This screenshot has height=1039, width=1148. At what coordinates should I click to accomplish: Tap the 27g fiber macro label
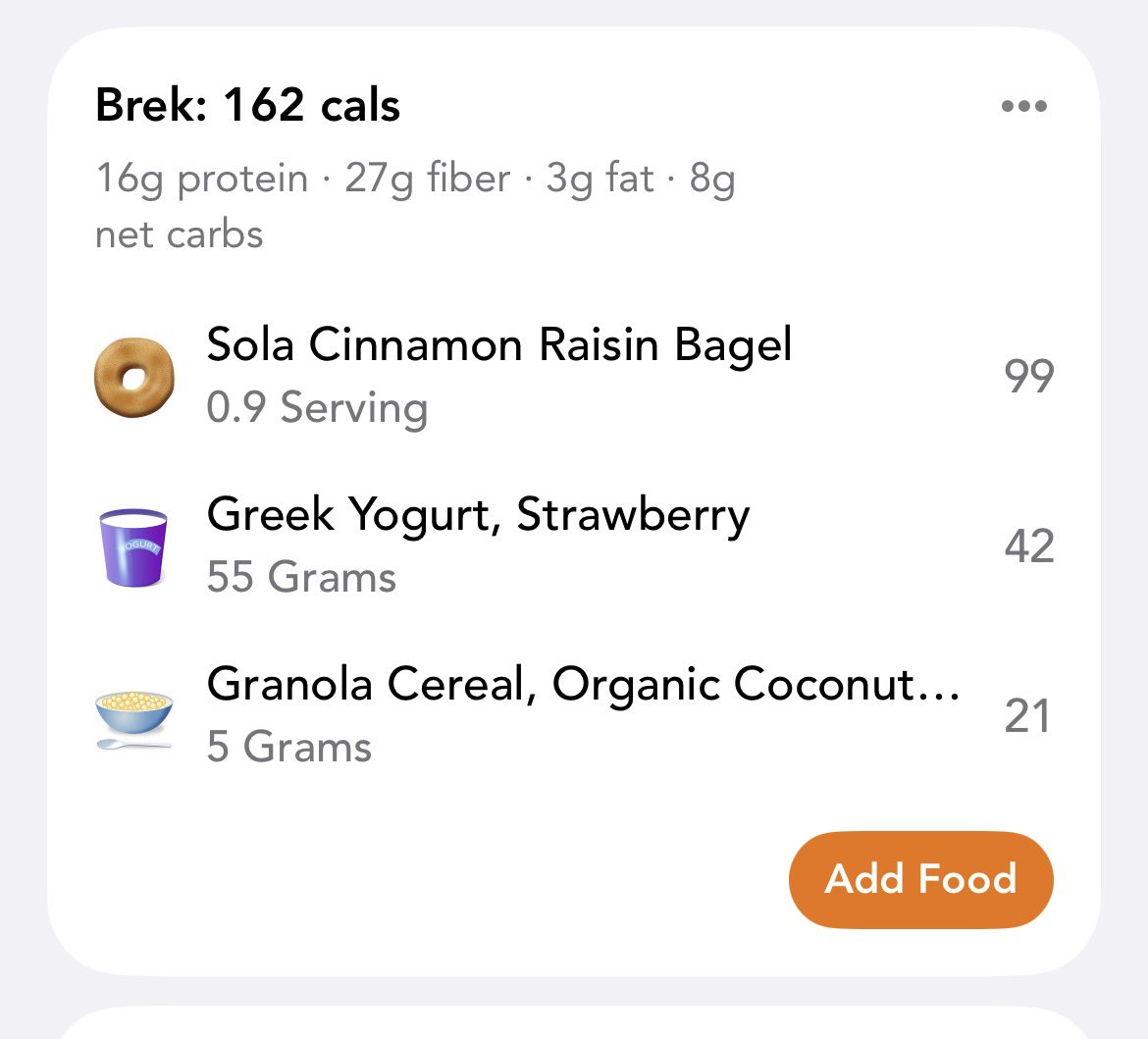pos(428,179)
